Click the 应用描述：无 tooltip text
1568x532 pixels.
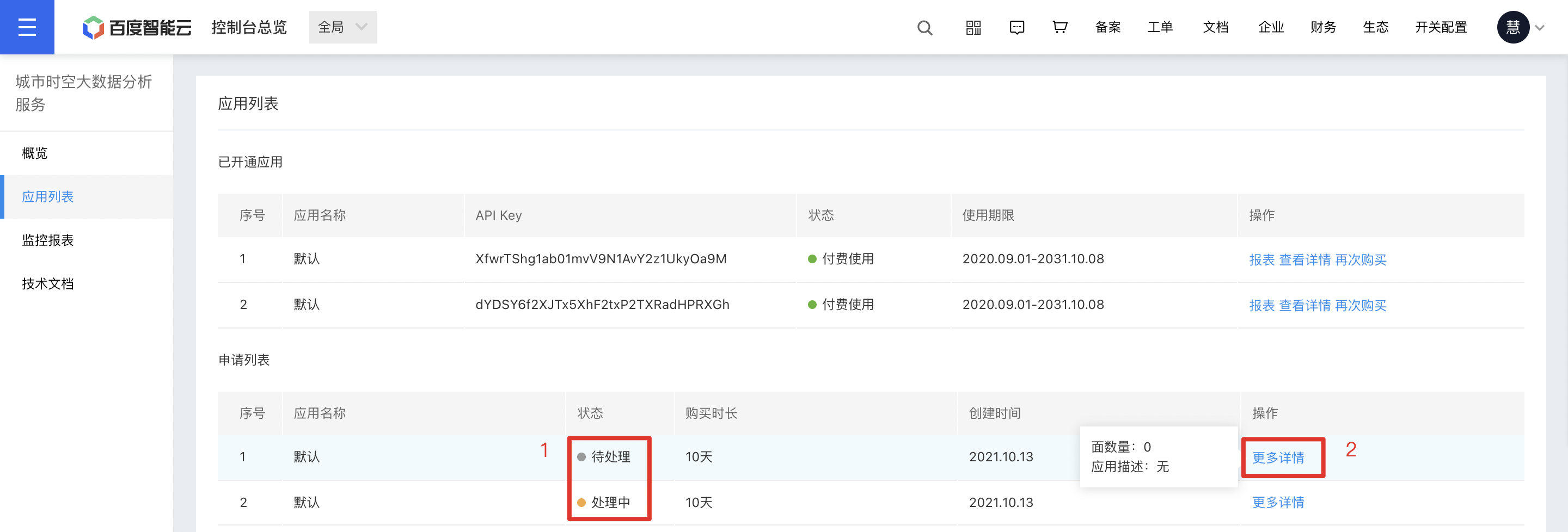[x=1130, y=466]
